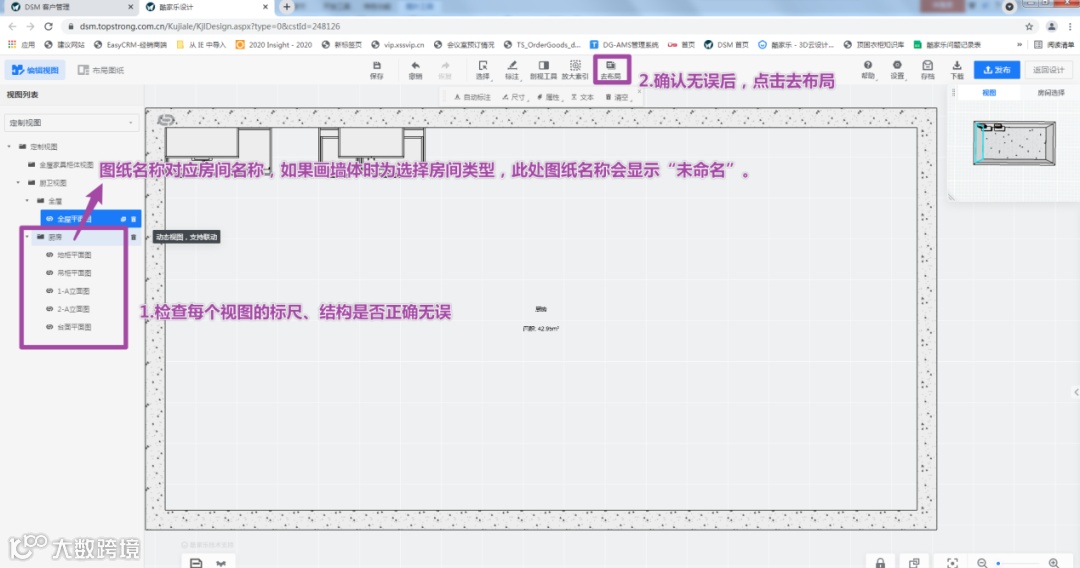Select the 房间选择 tab in right panel

point(1051,93)
